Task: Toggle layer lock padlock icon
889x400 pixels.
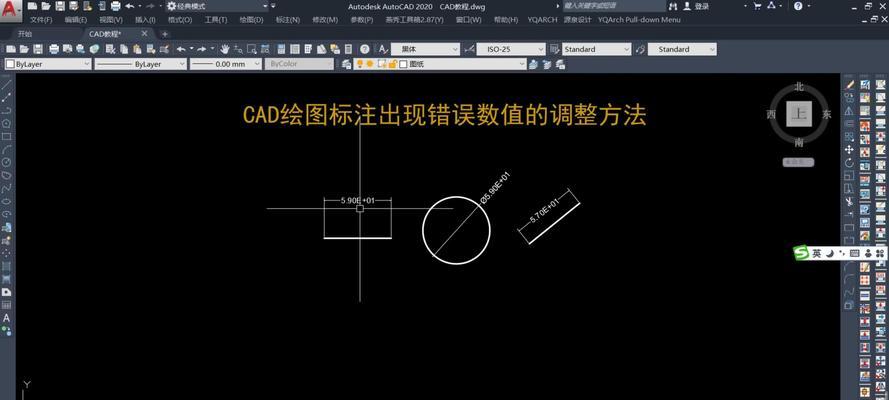Action: [x=392, y=64]
